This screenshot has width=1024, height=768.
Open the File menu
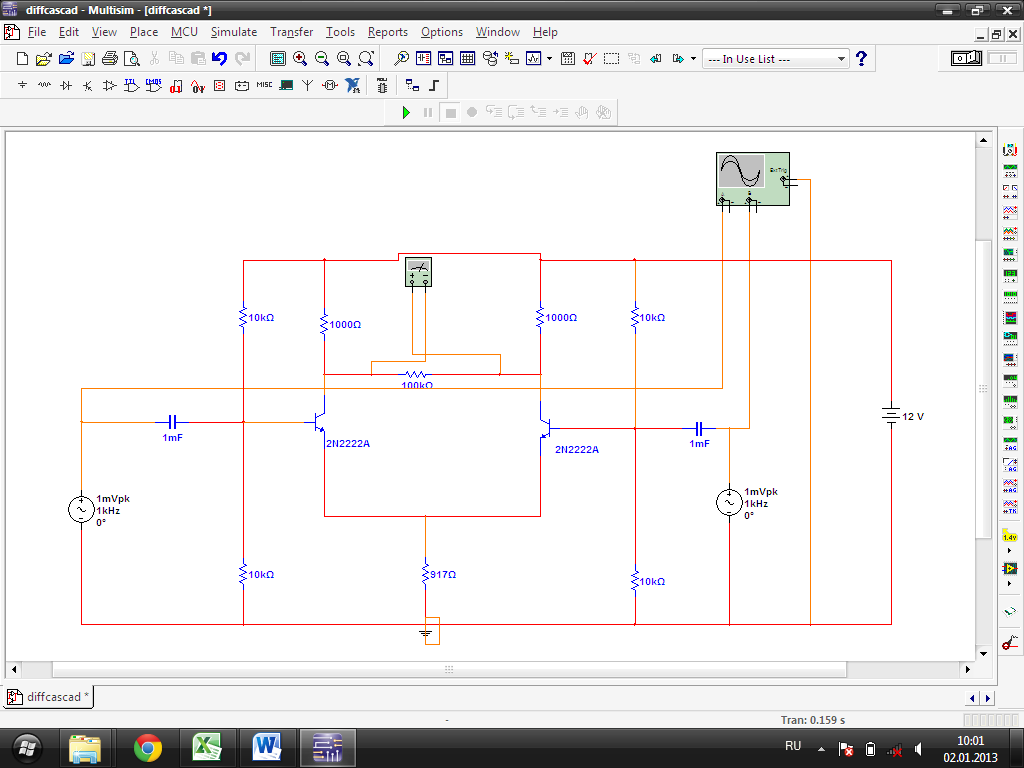coord(37,32)
